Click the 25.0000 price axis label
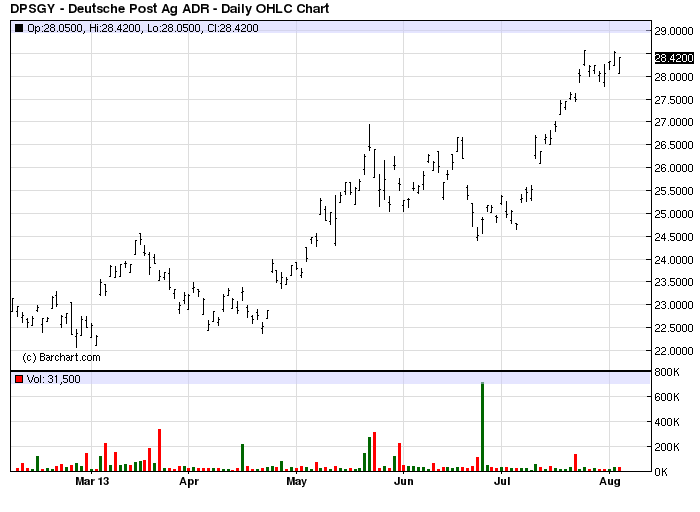This screenshot has width=700, height=512. [674, 214]
